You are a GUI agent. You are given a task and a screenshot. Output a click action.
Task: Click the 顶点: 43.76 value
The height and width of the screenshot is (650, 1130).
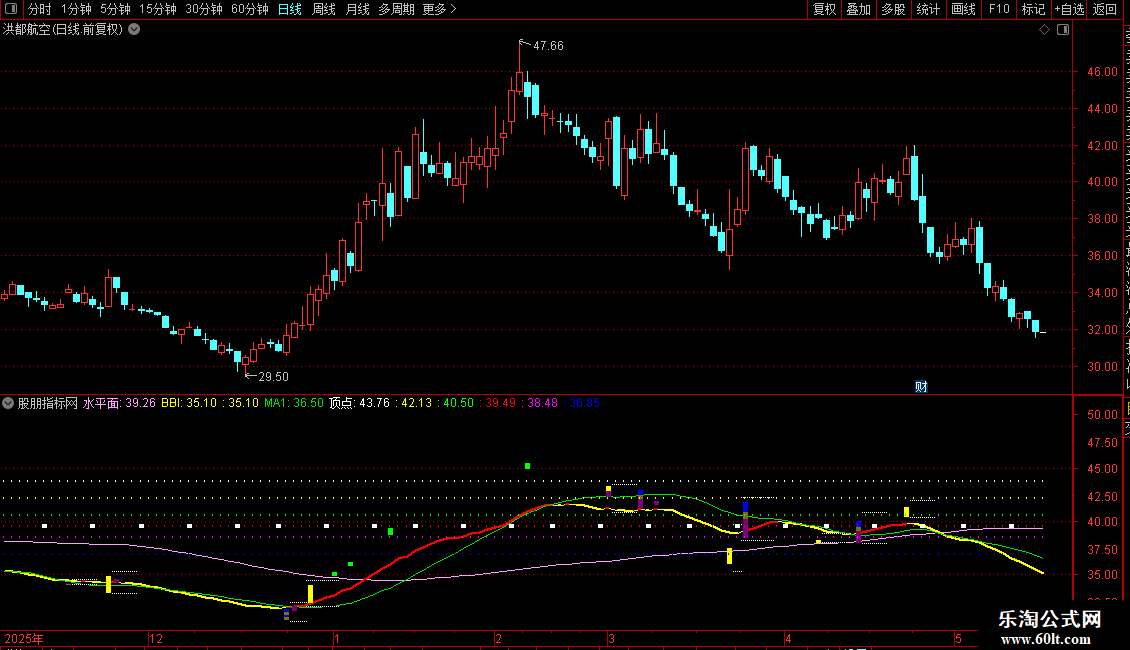(x=360, y=403)
